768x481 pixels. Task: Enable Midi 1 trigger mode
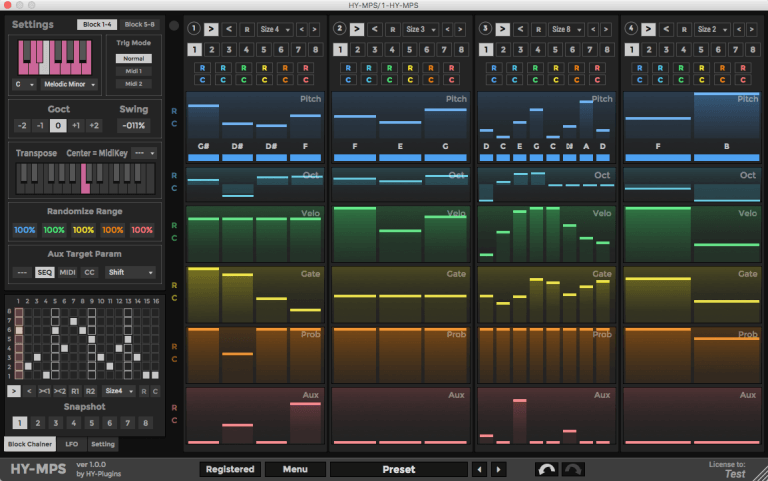coord(133,71)
